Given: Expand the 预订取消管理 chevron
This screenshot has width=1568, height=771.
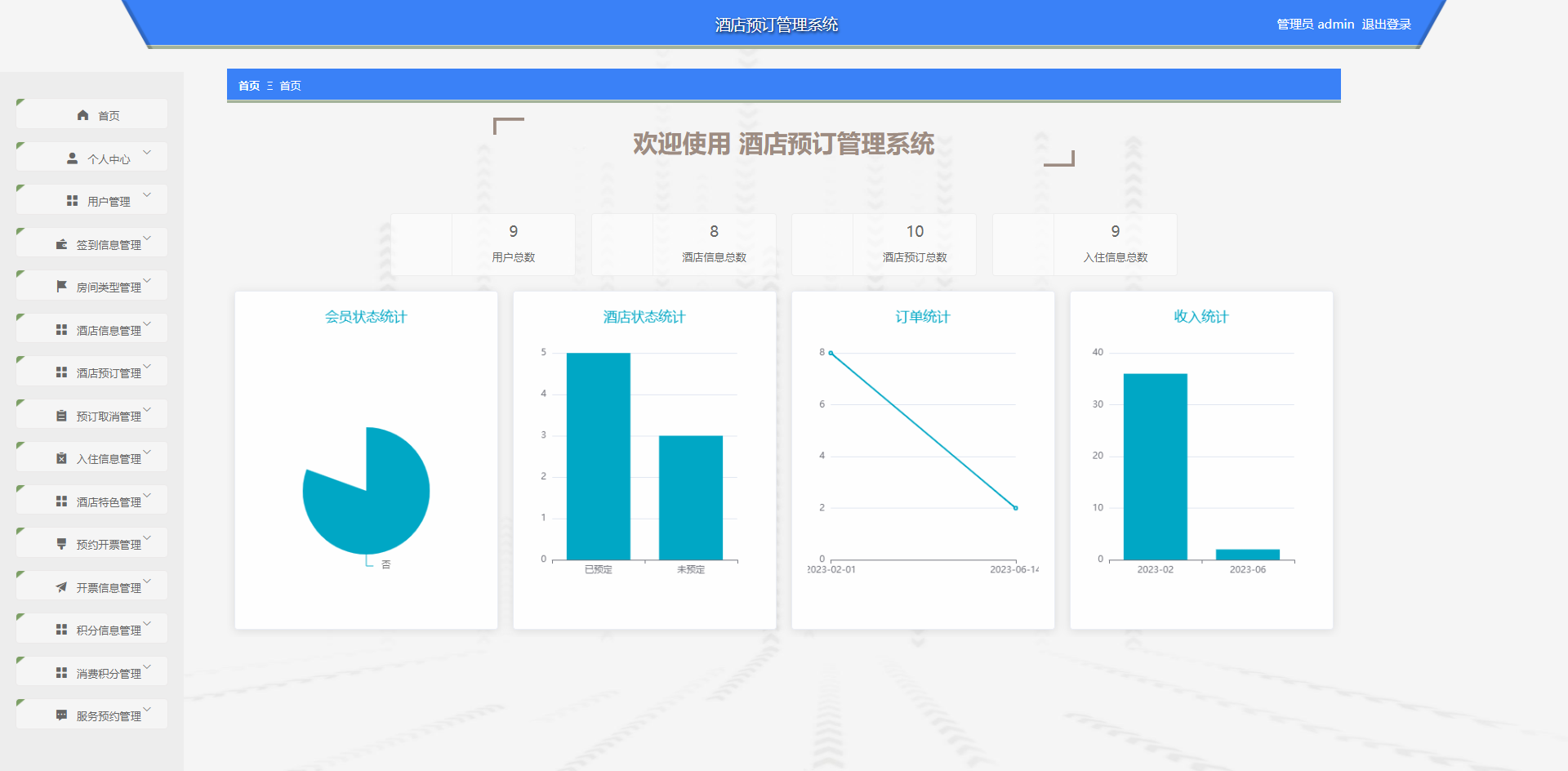Looking at the screenshot, I should coord(147,409).
